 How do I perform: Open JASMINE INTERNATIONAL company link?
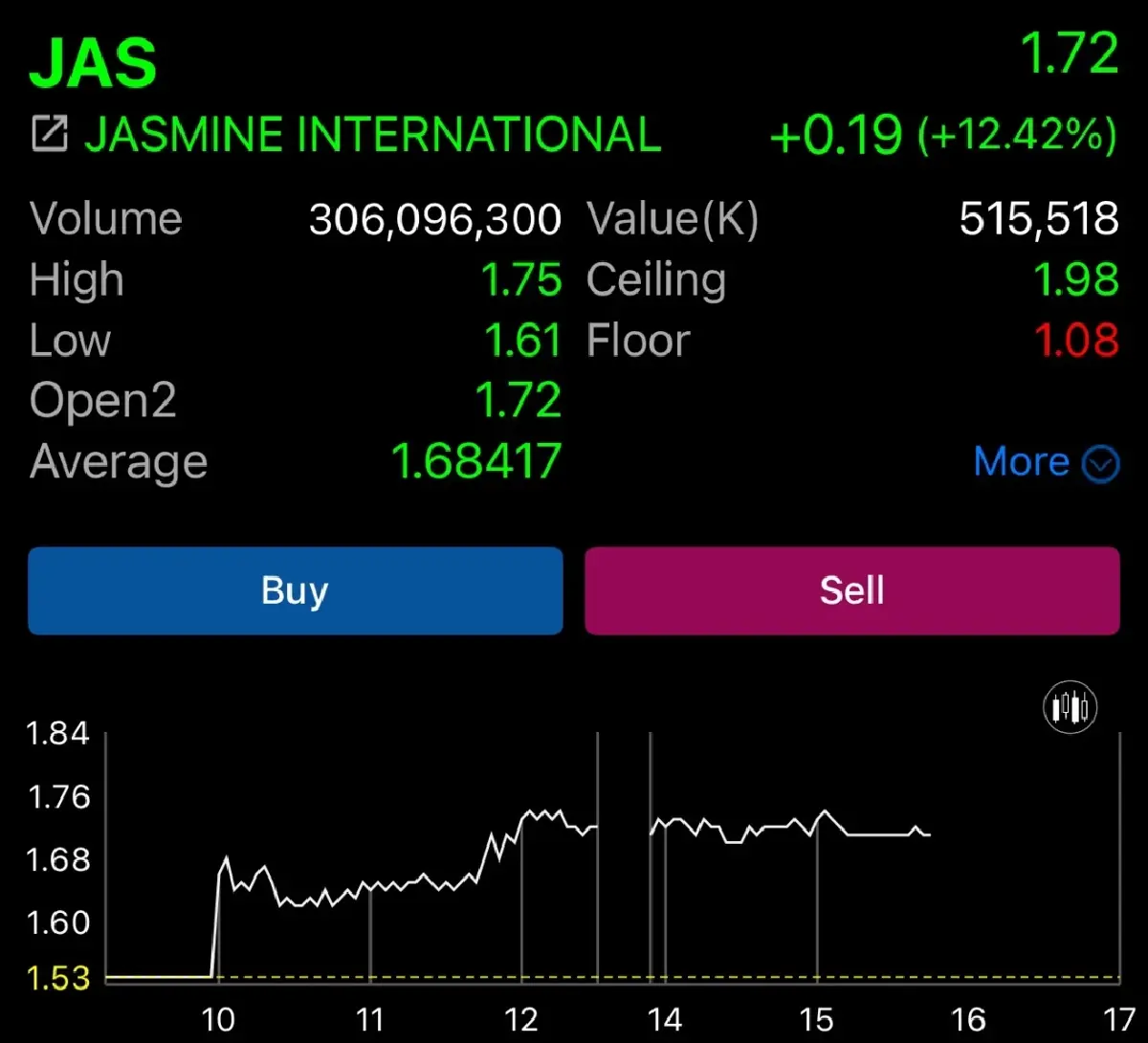pyautogui.click(x=373, y=134)
